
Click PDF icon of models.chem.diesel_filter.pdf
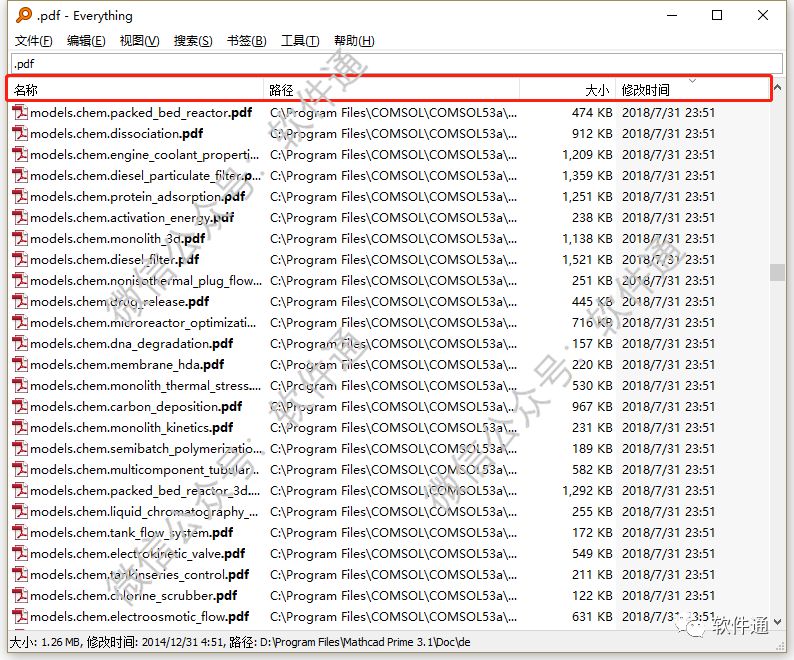pos(20,259)
